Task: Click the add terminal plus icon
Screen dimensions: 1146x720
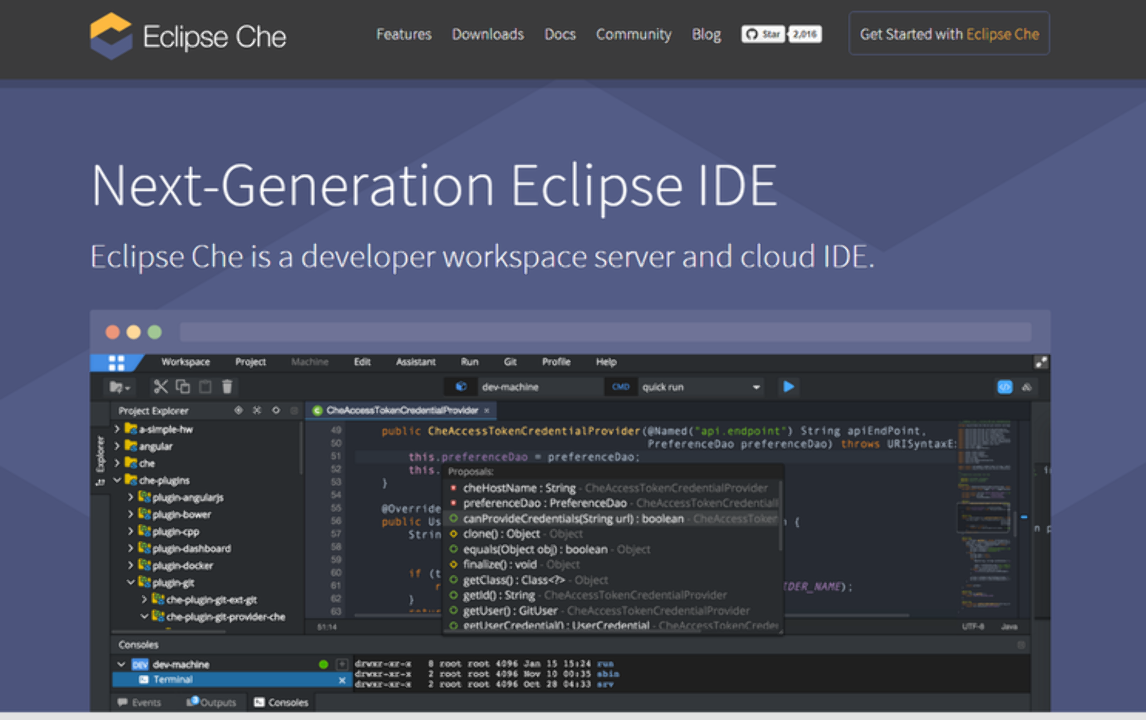Action: click(341, 664)
